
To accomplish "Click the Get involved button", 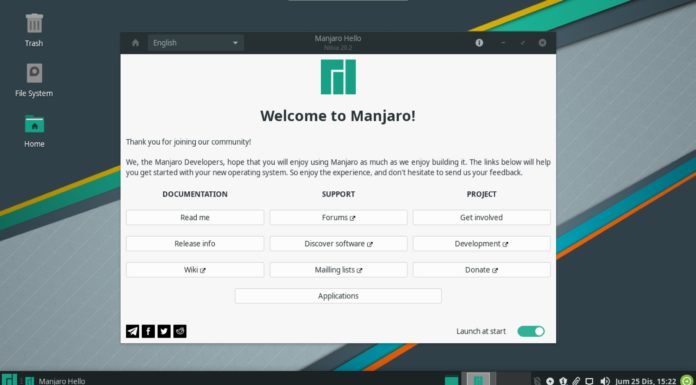I will pyautogui.click(x=482, y=218).
